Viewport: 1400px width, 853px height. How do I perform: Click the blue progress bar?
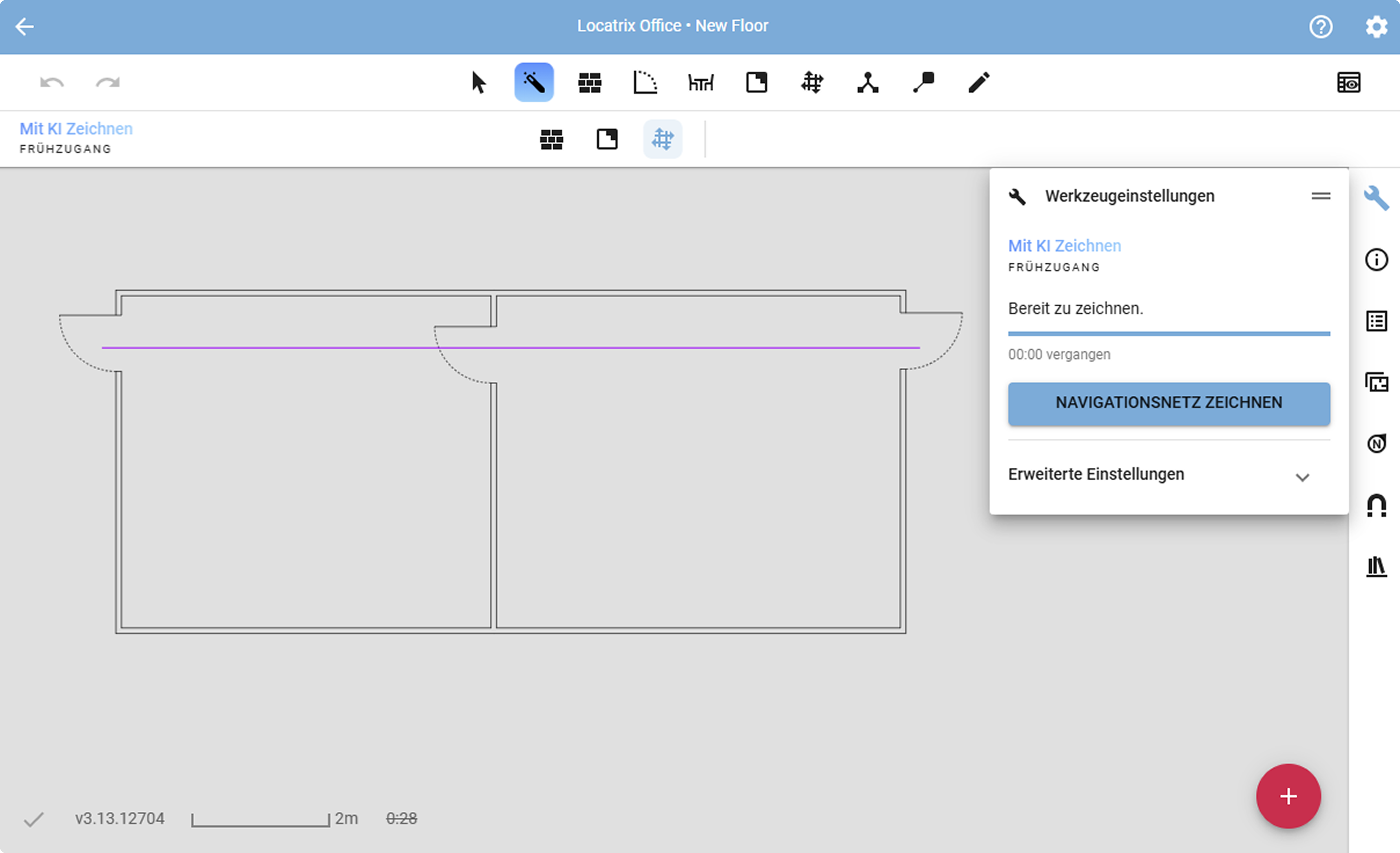1168,333
